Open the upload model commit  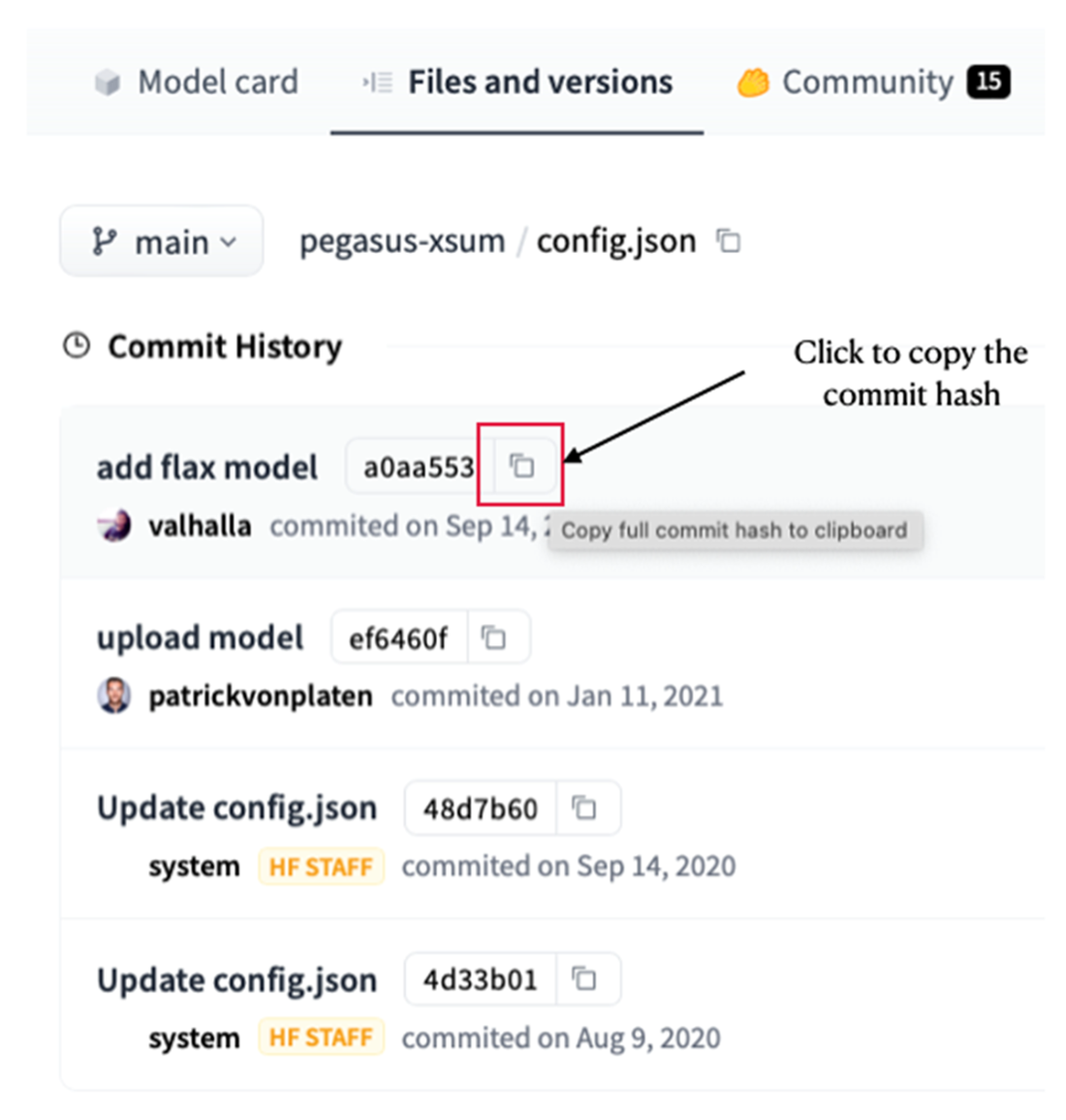click(x=200, y=638)
